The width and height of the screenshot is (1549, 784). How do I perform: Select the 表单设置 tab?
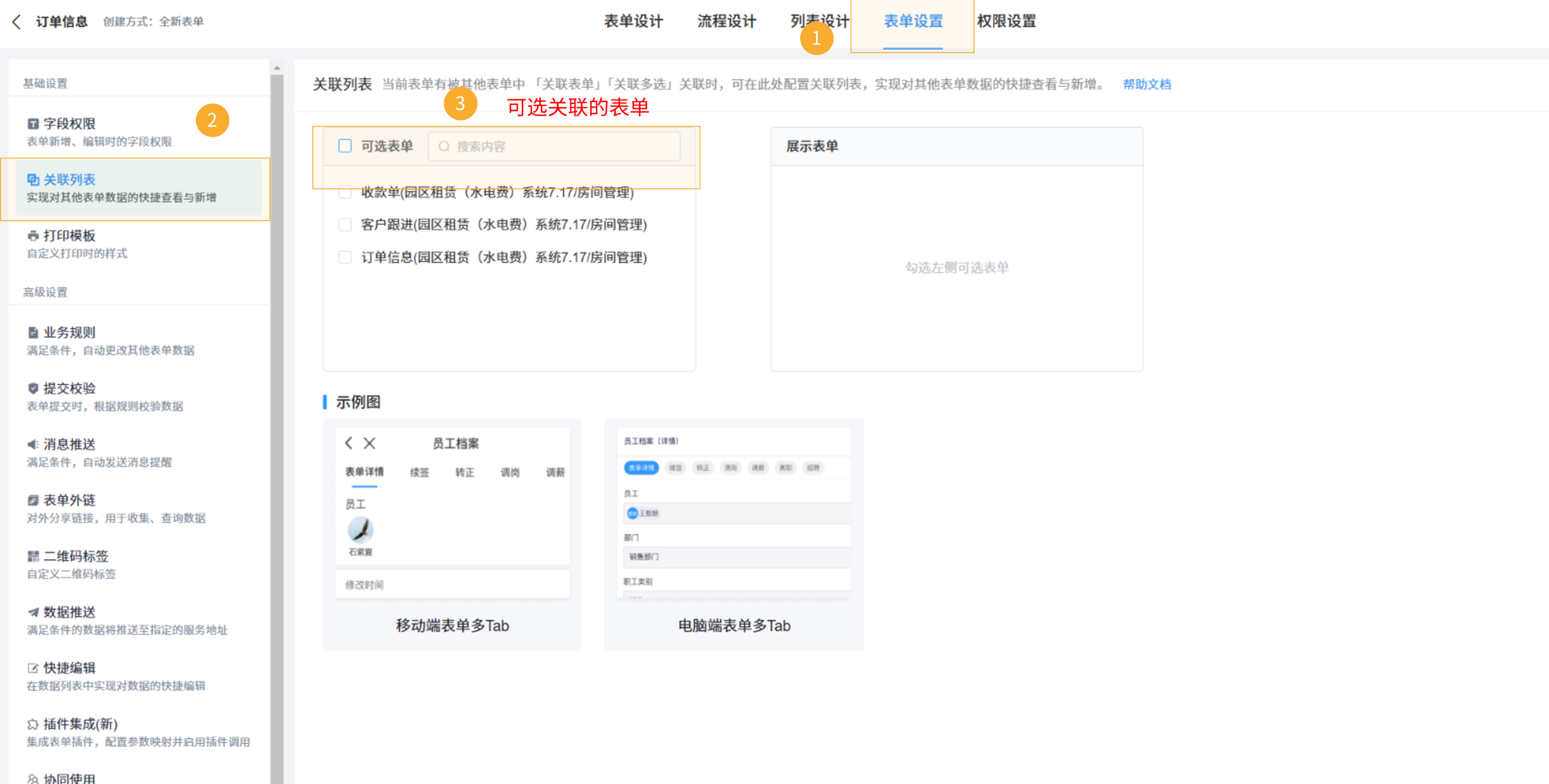913,21
